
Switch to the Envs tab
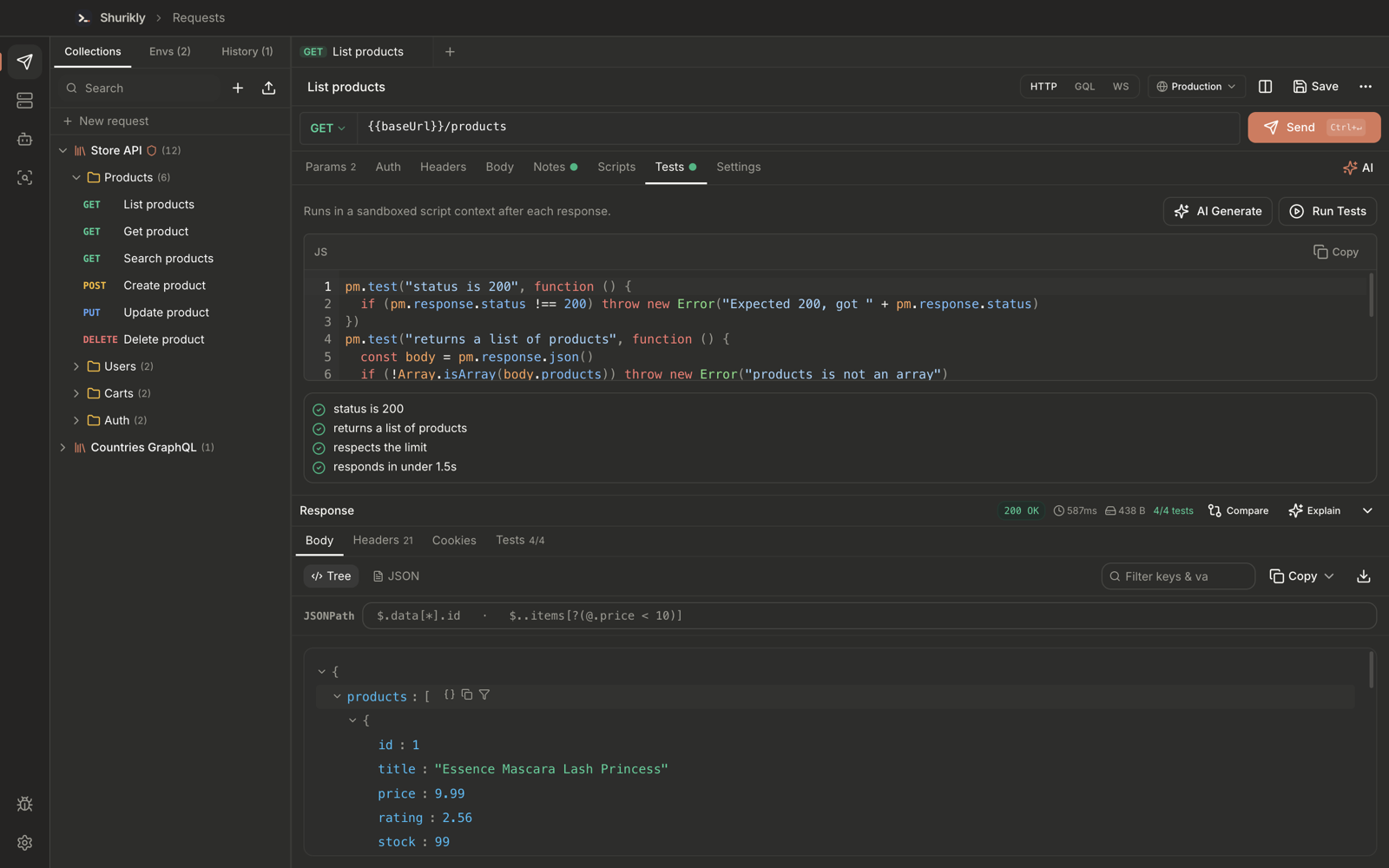pyautogui.click(x=169, y=52)
